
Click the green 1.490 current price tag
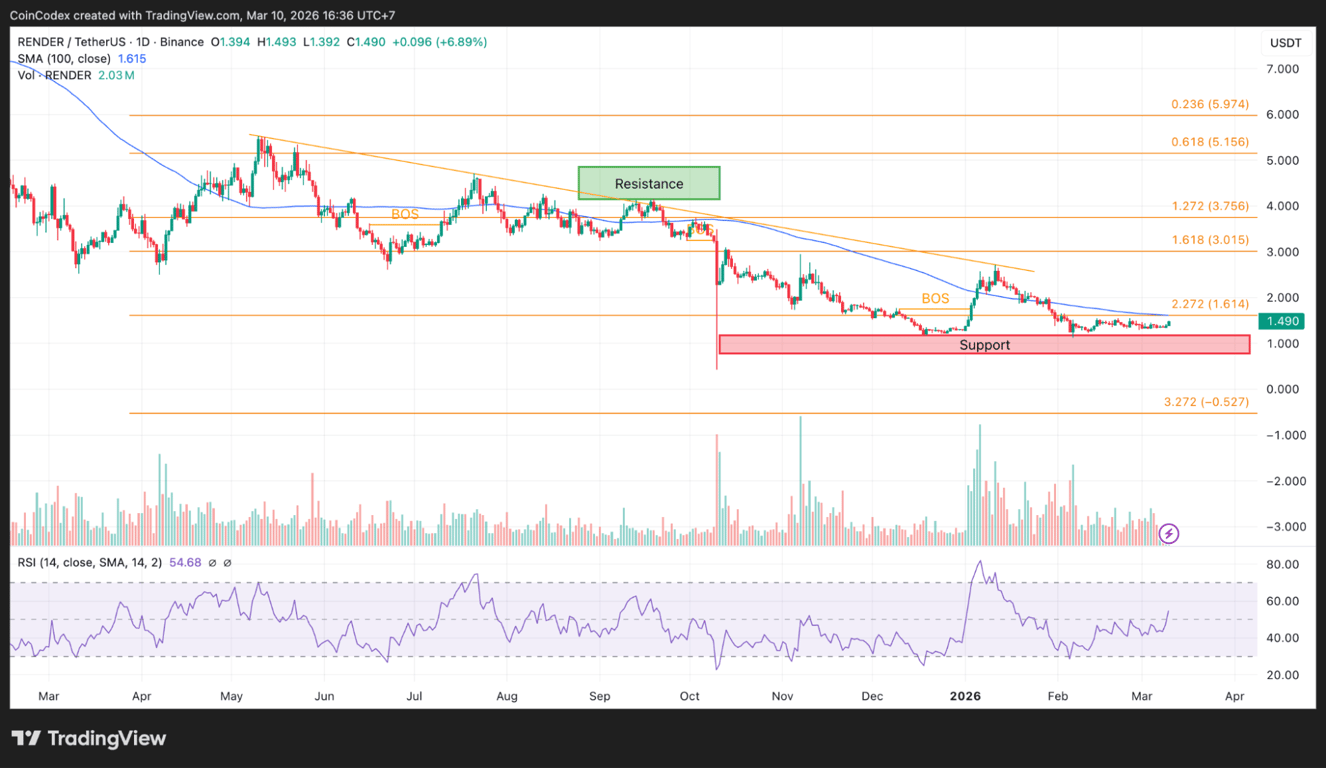[1281, 321]
